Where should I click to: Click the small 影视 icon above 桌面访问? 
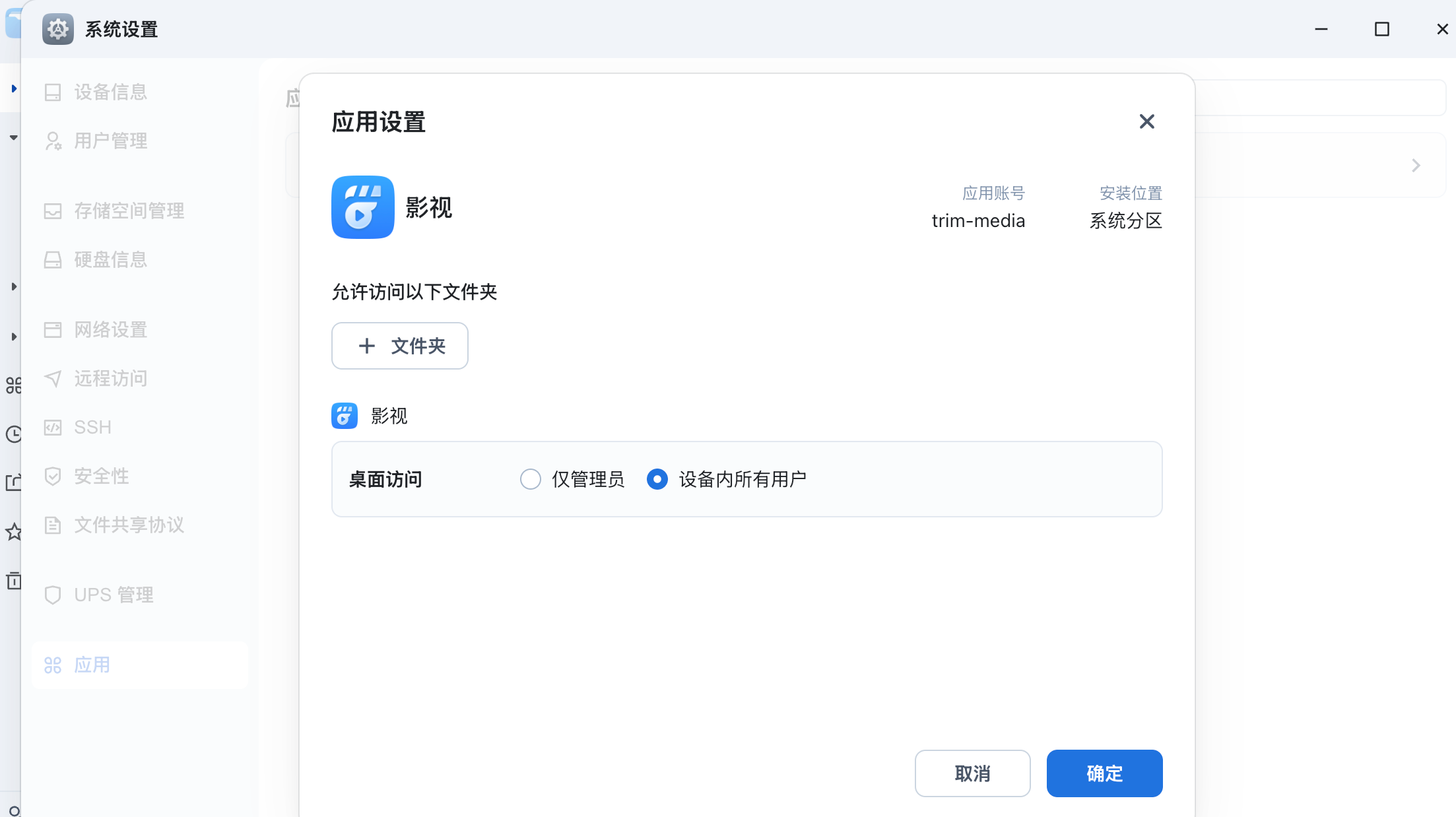[x=344, y=416]
